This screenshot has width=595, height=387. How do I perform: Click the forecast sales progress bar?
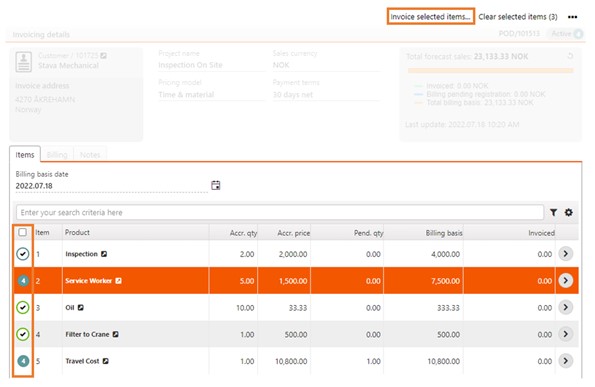pos(490,71)
